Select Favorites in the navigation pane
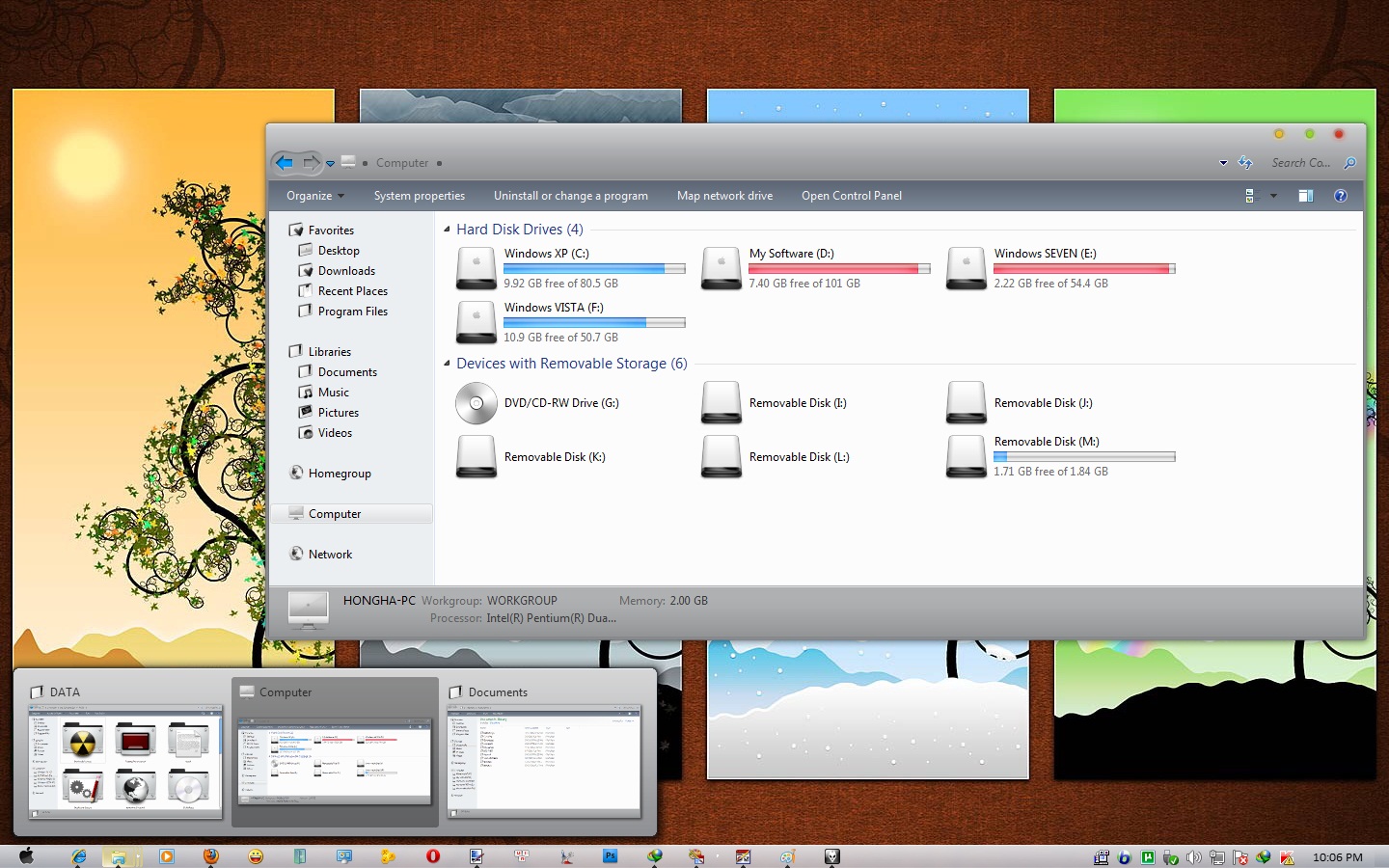 pos(331,231)
